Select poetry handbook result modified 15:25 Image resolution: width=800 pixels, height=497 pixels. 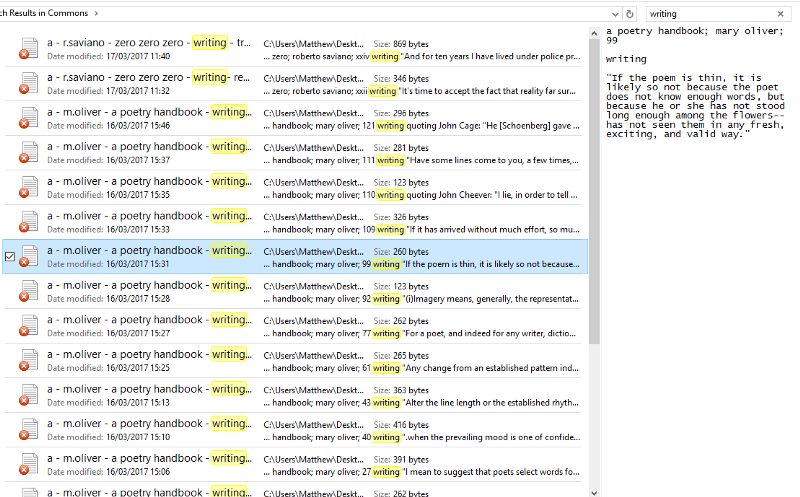pos(150,354)
